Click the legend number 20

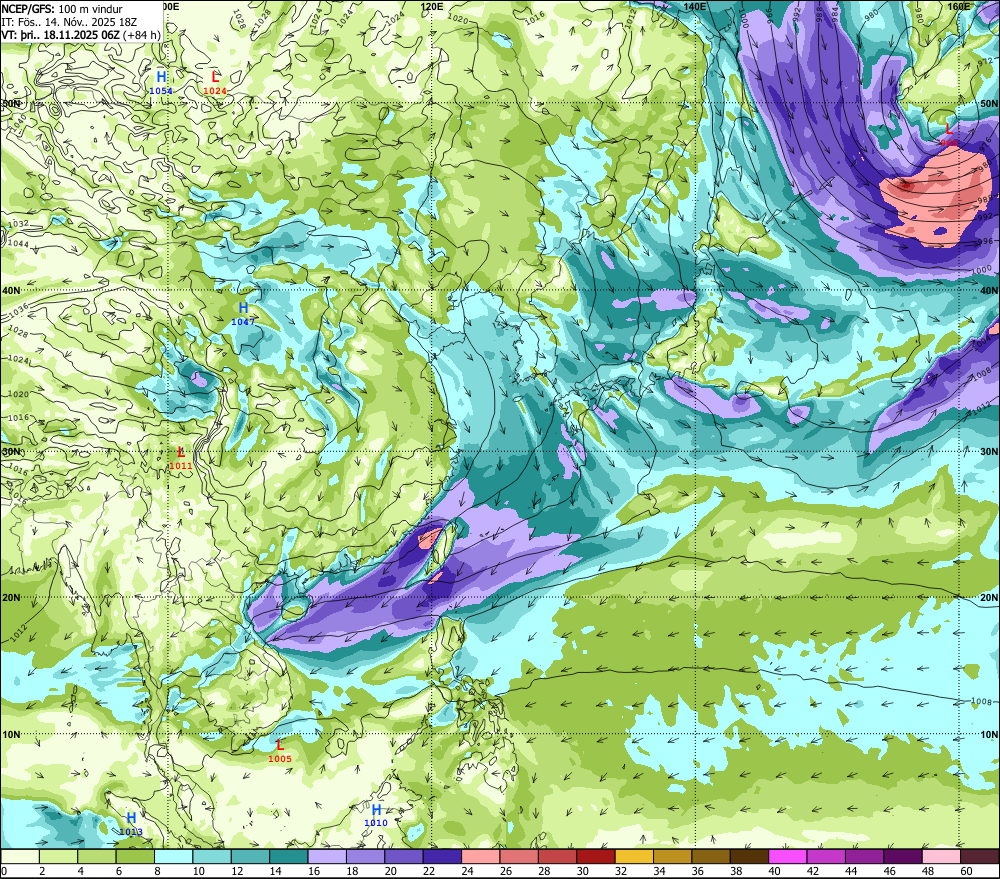tap(390, 871)
